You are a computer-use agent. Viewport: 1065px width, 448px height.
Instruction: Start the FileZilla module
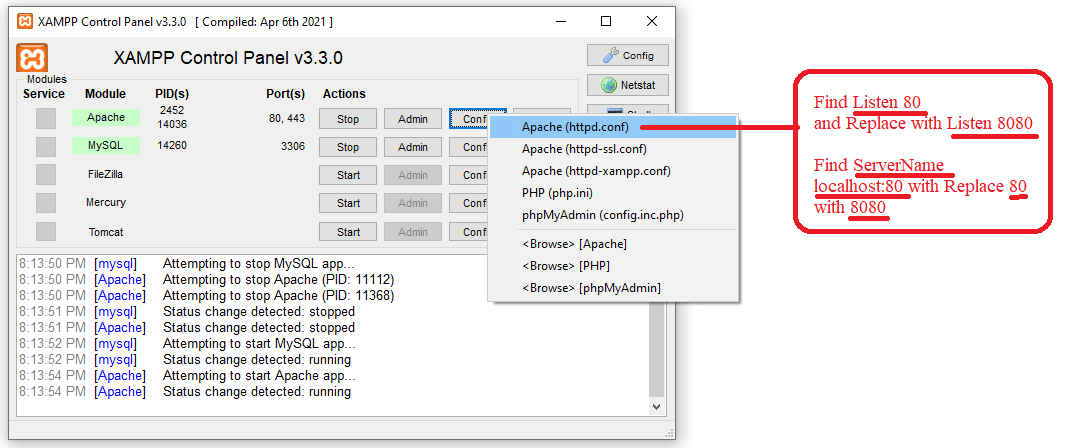tap(348, 175)
